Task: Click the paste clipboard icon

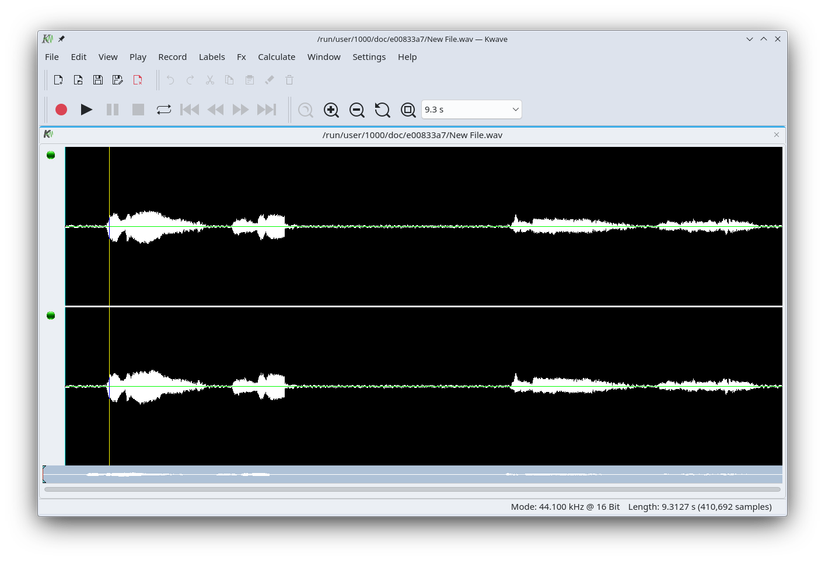Action: [249, 80]
